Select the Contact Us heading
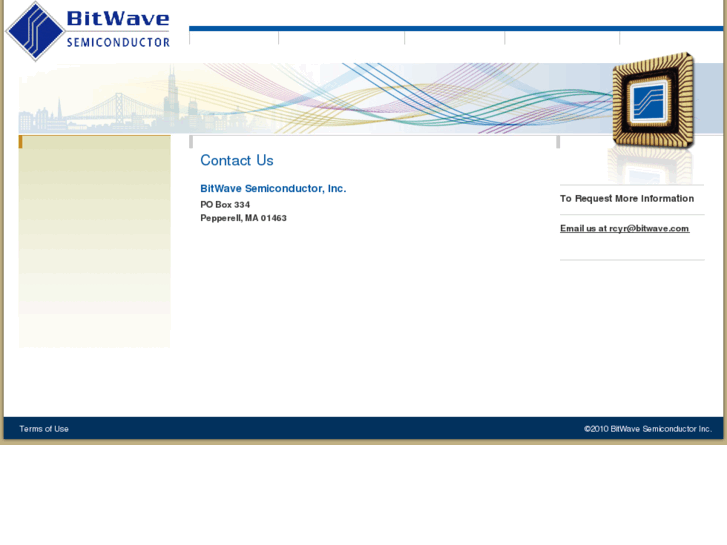This screenshot has width=727, height=545. 236,160
